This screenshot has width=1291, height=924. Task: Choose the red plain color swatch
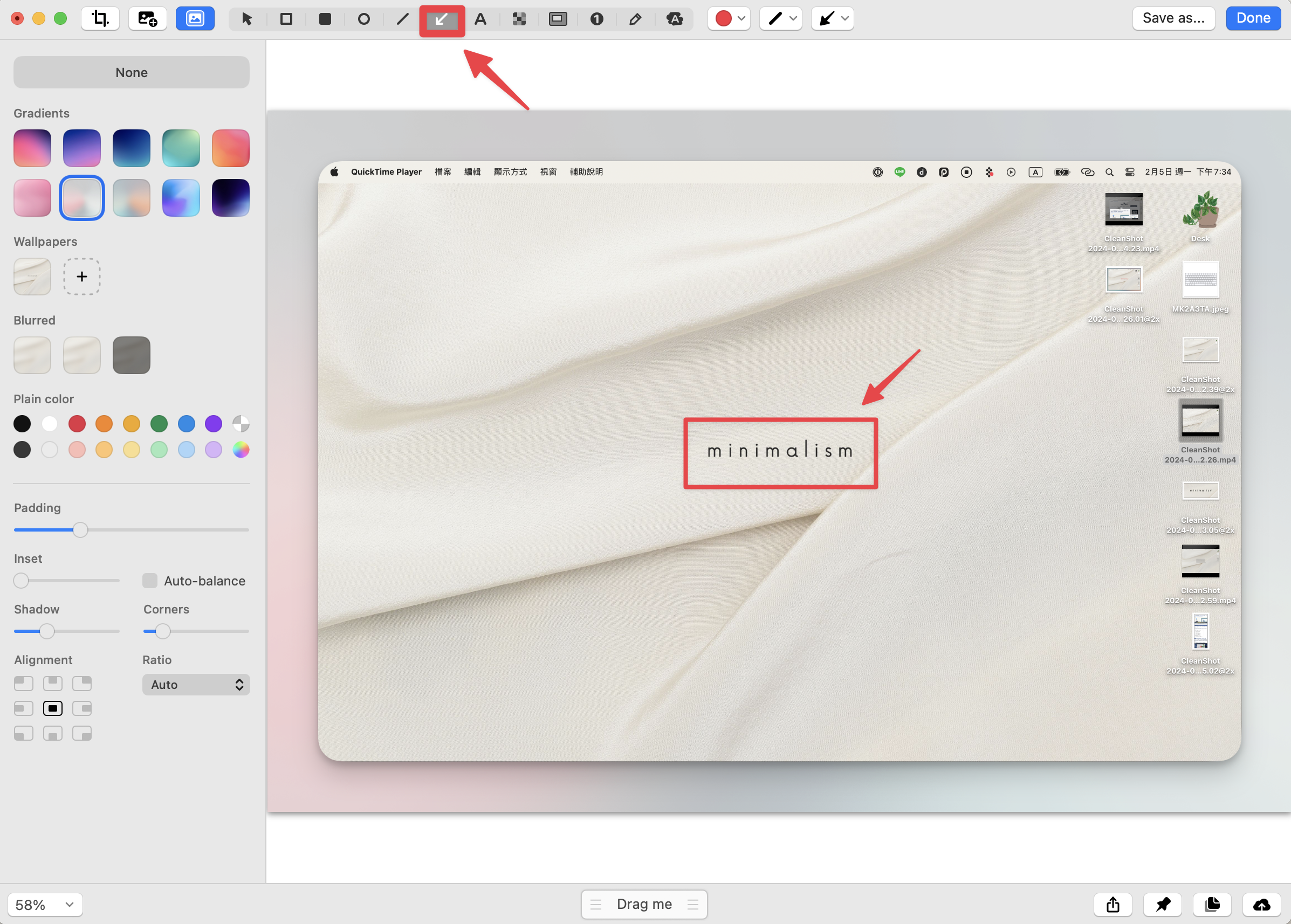[x=77, y=424]
